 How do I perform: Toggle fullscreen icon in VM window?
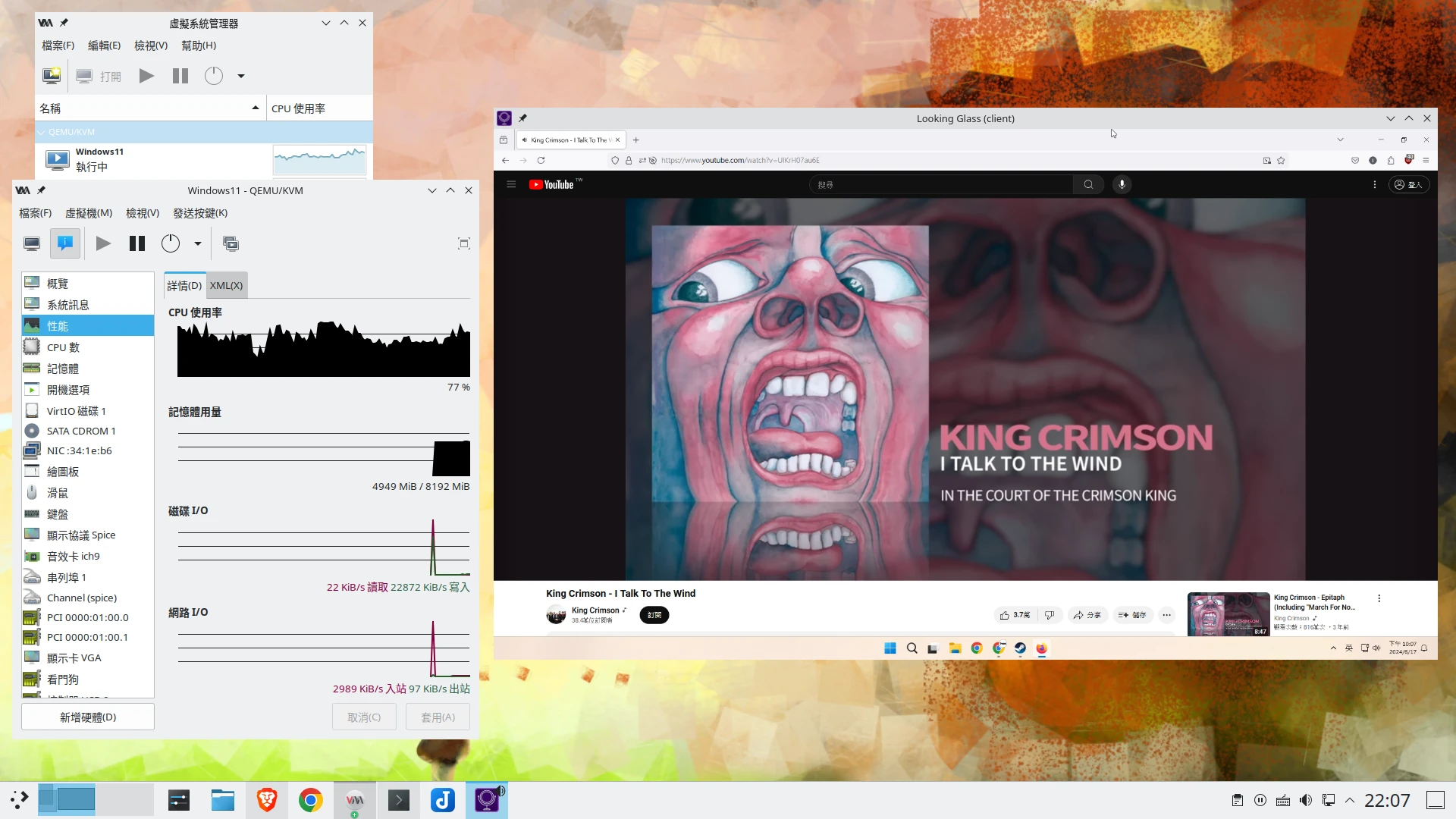tap(464, 243)
